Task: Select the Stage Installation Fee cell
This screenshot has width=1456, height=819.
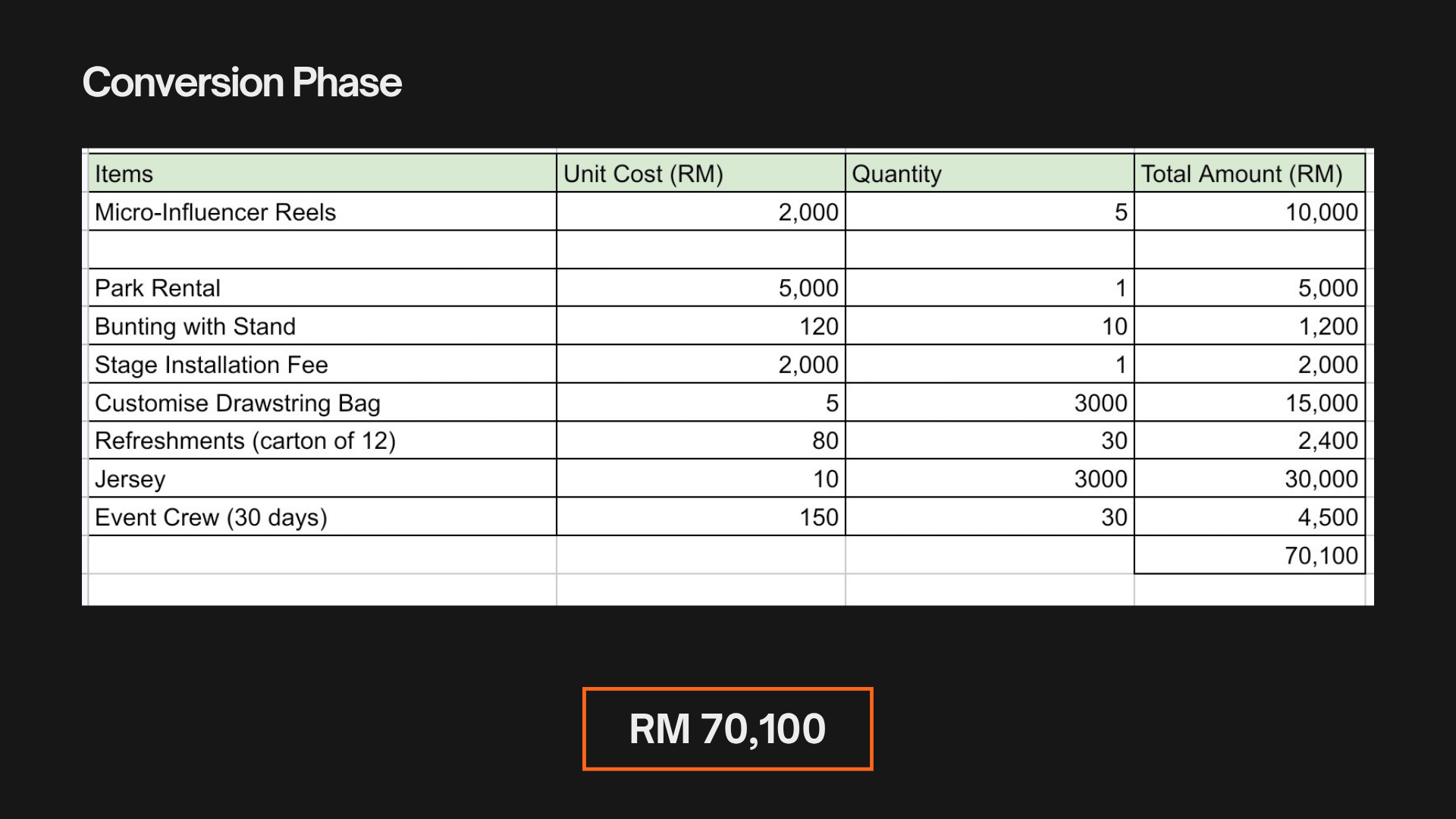Action: point(322,364)
